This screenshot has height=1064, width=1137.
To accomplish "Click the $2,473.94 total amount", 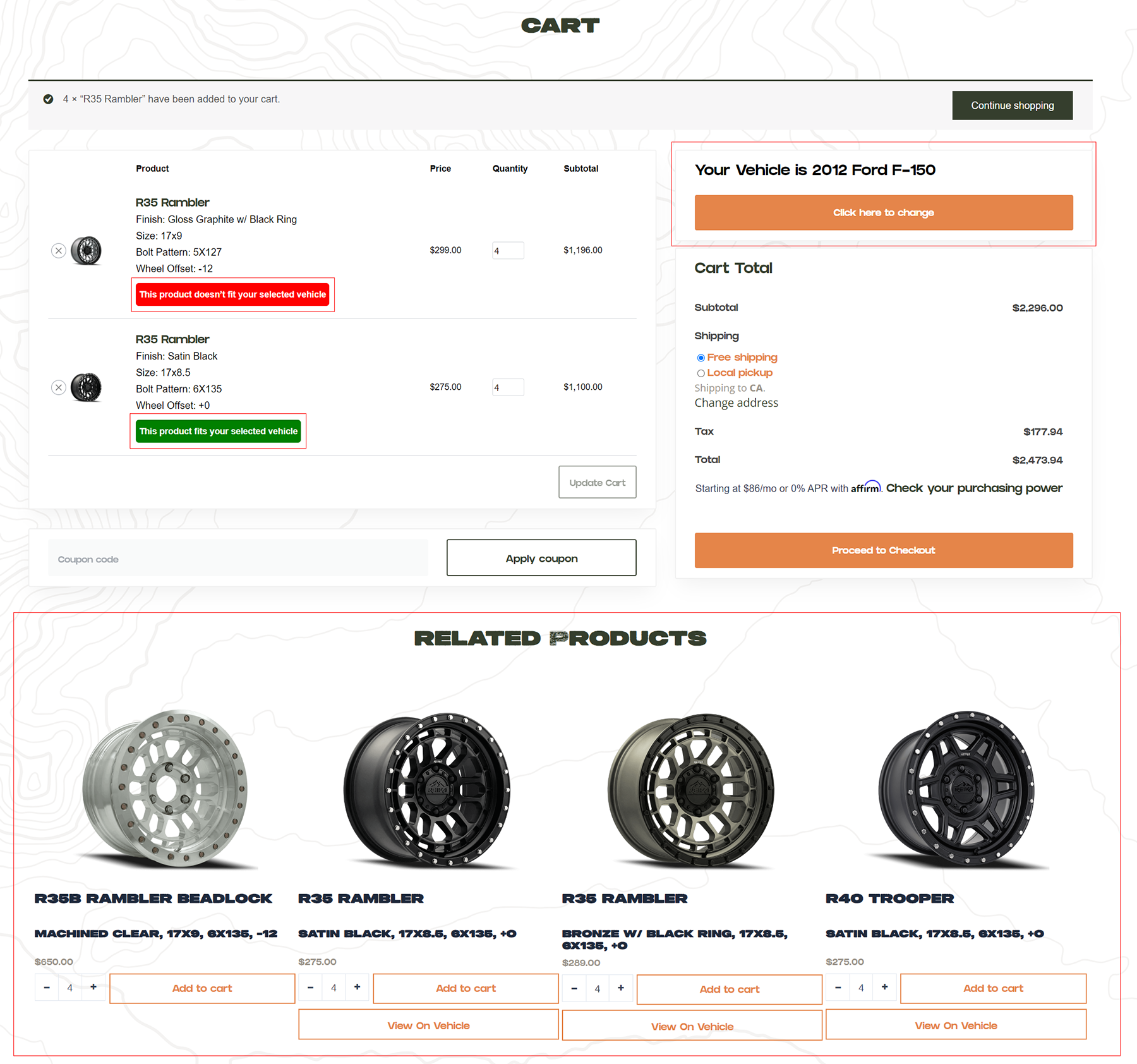I will tap(1037, 460).
